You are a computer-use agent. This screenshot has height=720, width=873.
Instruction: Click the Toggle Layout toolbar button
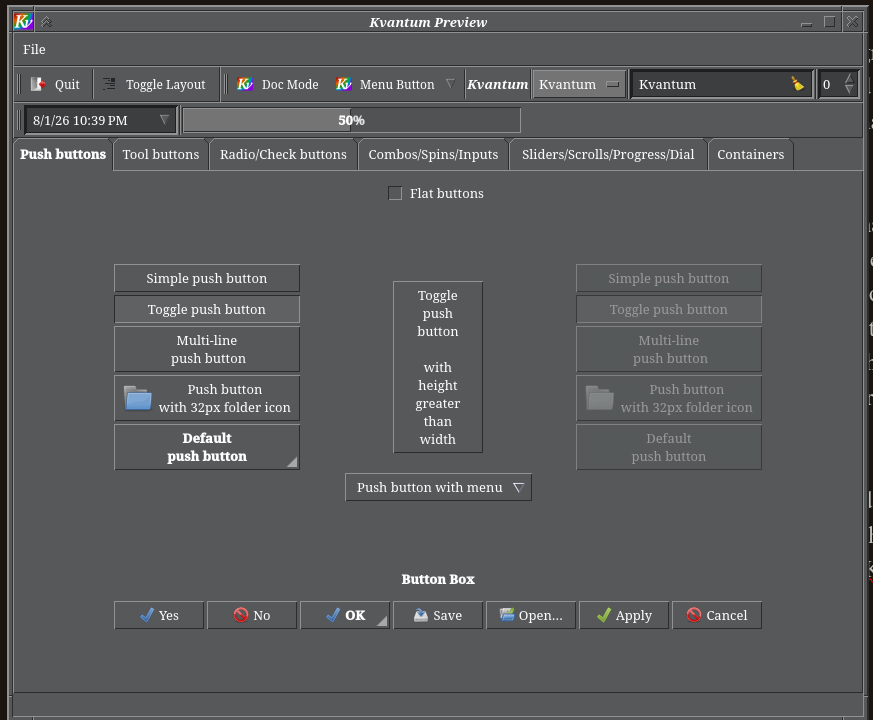coord(155,84)
